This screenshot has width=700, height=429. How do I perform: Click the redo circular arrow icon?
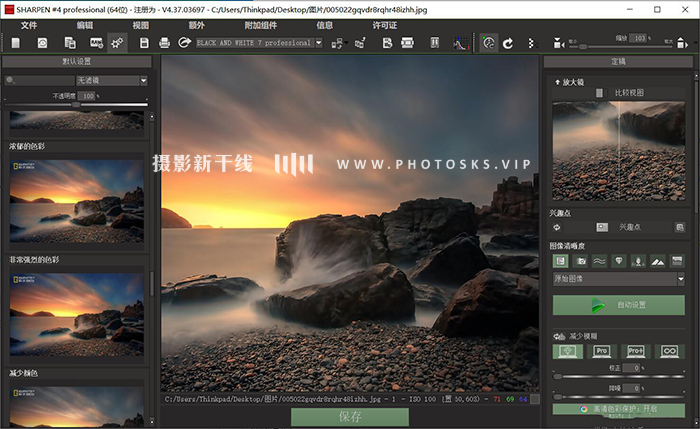click(x=508, y=43)
